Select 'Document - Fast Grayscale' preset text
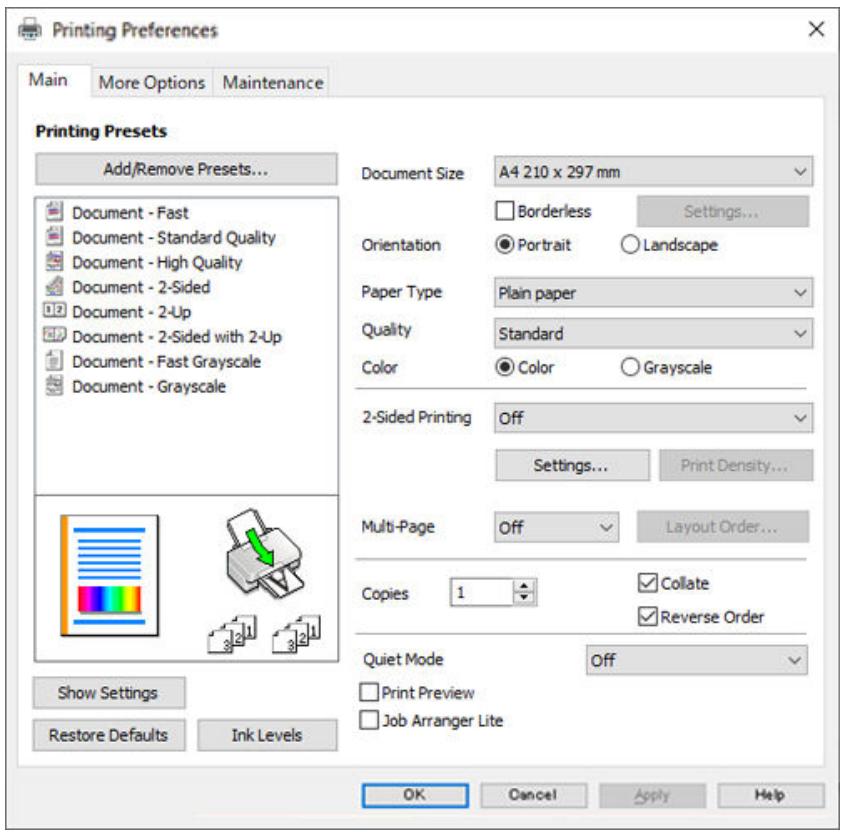This screenshot has width=843, height=832. pyautogui.click(x=167, y=361)
